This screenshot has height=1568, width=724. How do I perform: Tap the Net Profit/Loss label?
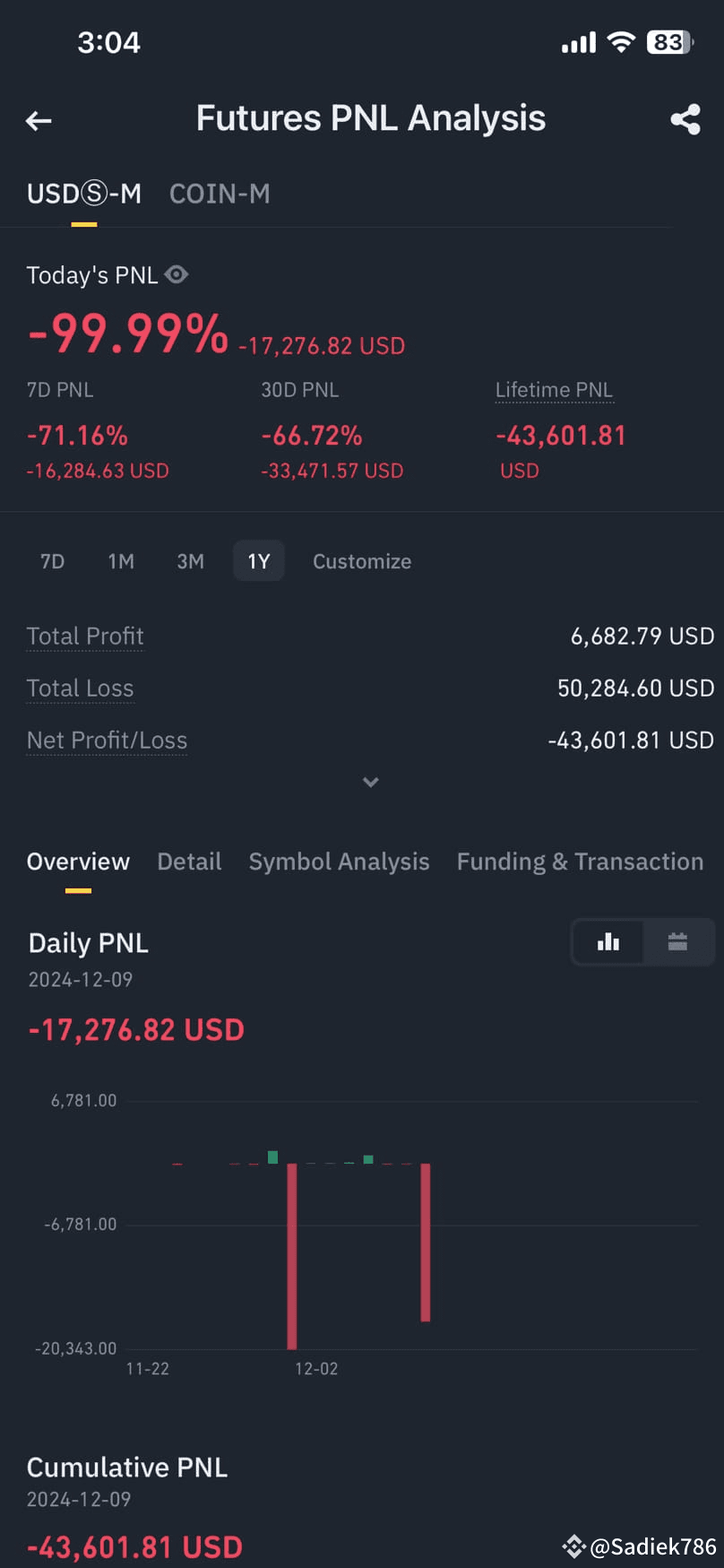point(107,741)
